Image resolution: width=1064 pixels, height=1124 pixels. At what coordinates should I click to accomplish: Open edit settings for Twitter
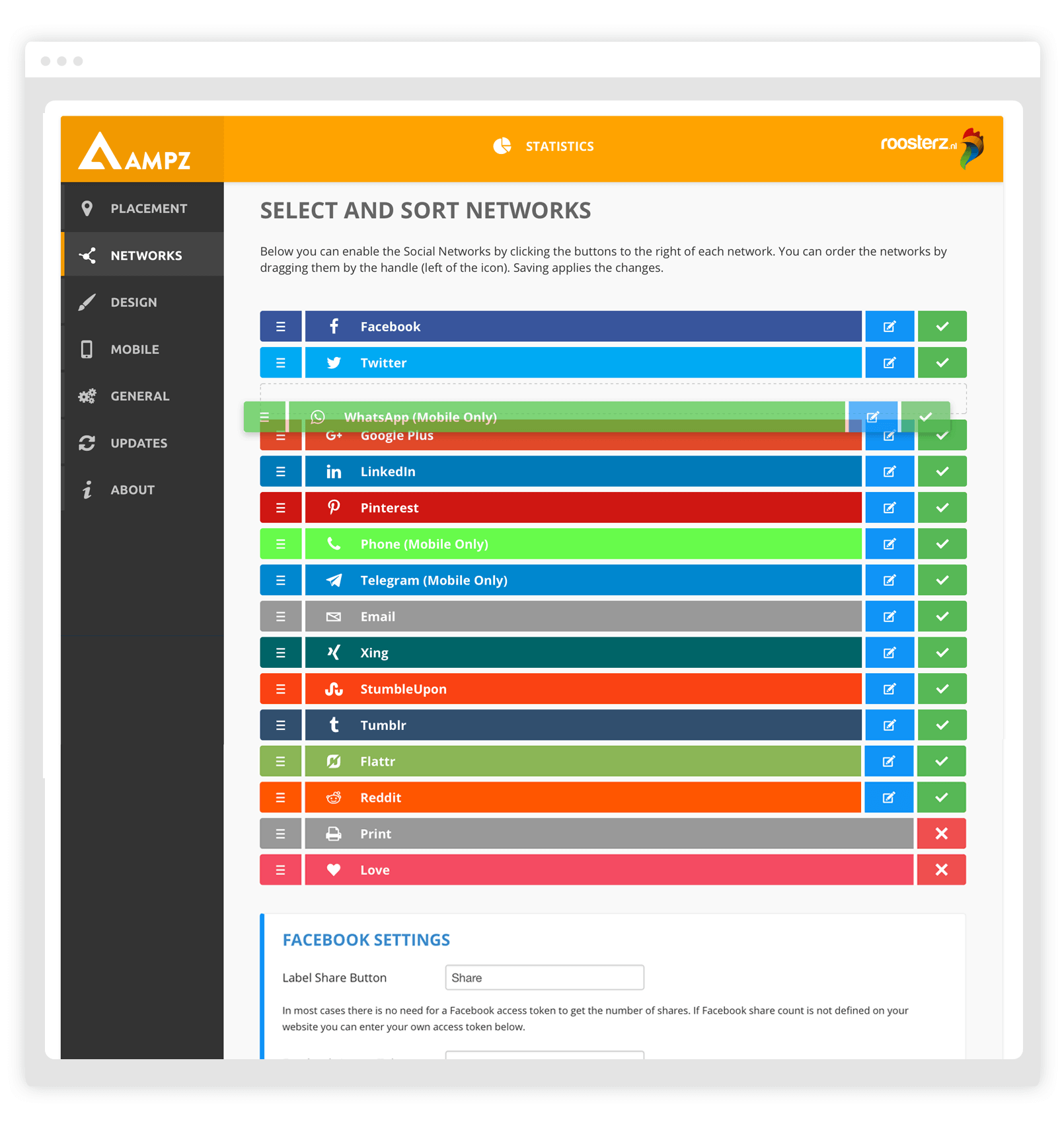point(890,363)
